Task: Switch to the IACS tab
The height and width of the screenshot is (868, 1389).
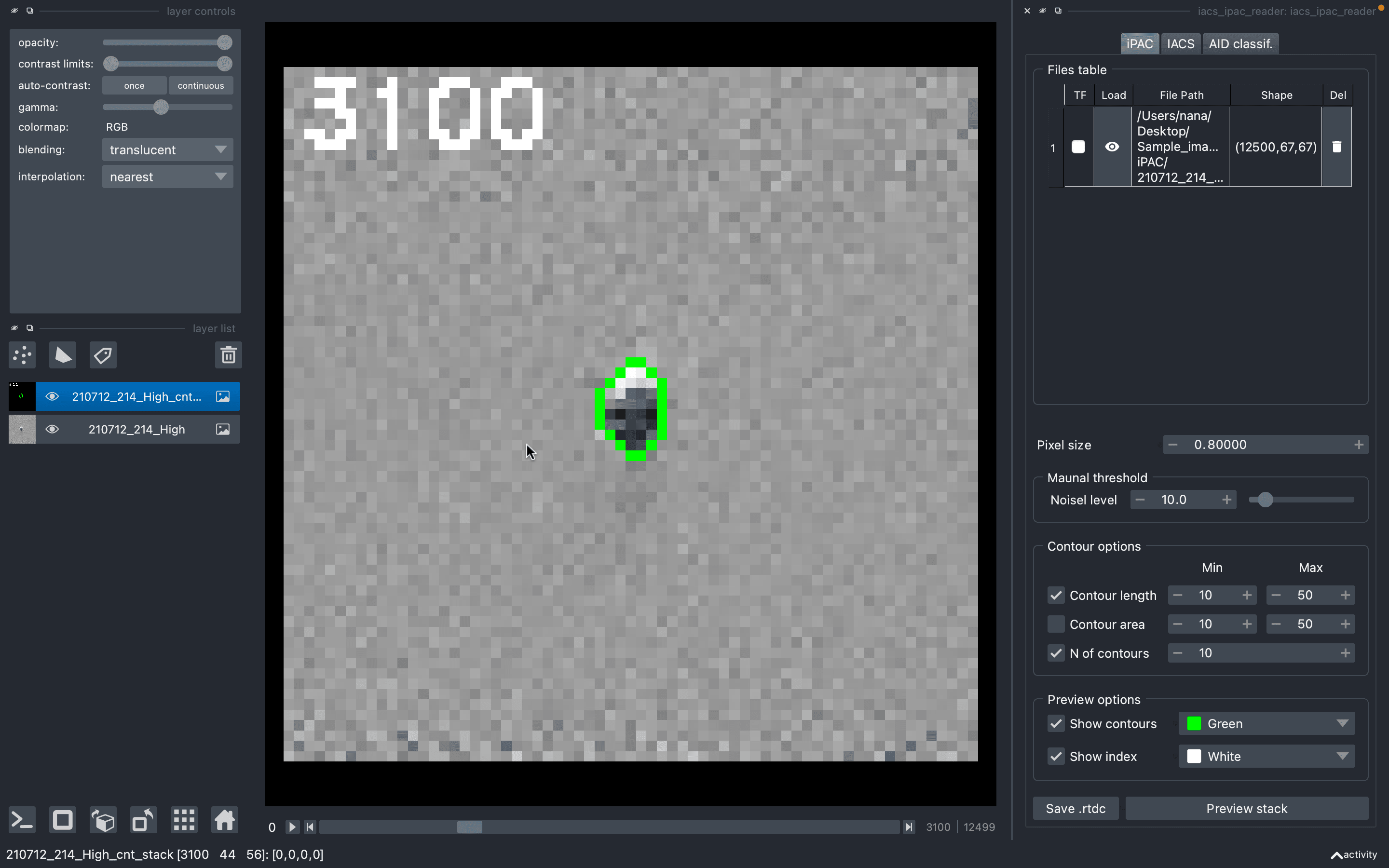Action: pyautogui.click(x=1180, y=43)
